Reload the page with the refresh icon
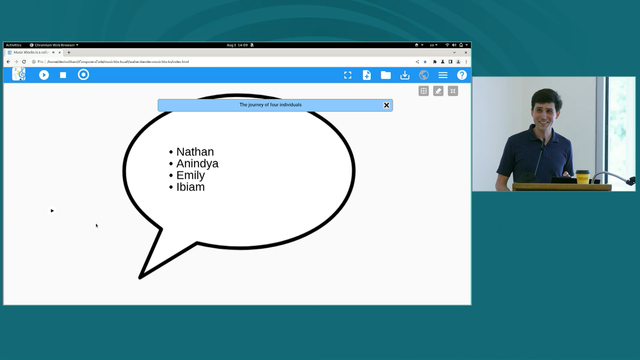The height and width of the screenshot is (360, 640). (24, 62)
